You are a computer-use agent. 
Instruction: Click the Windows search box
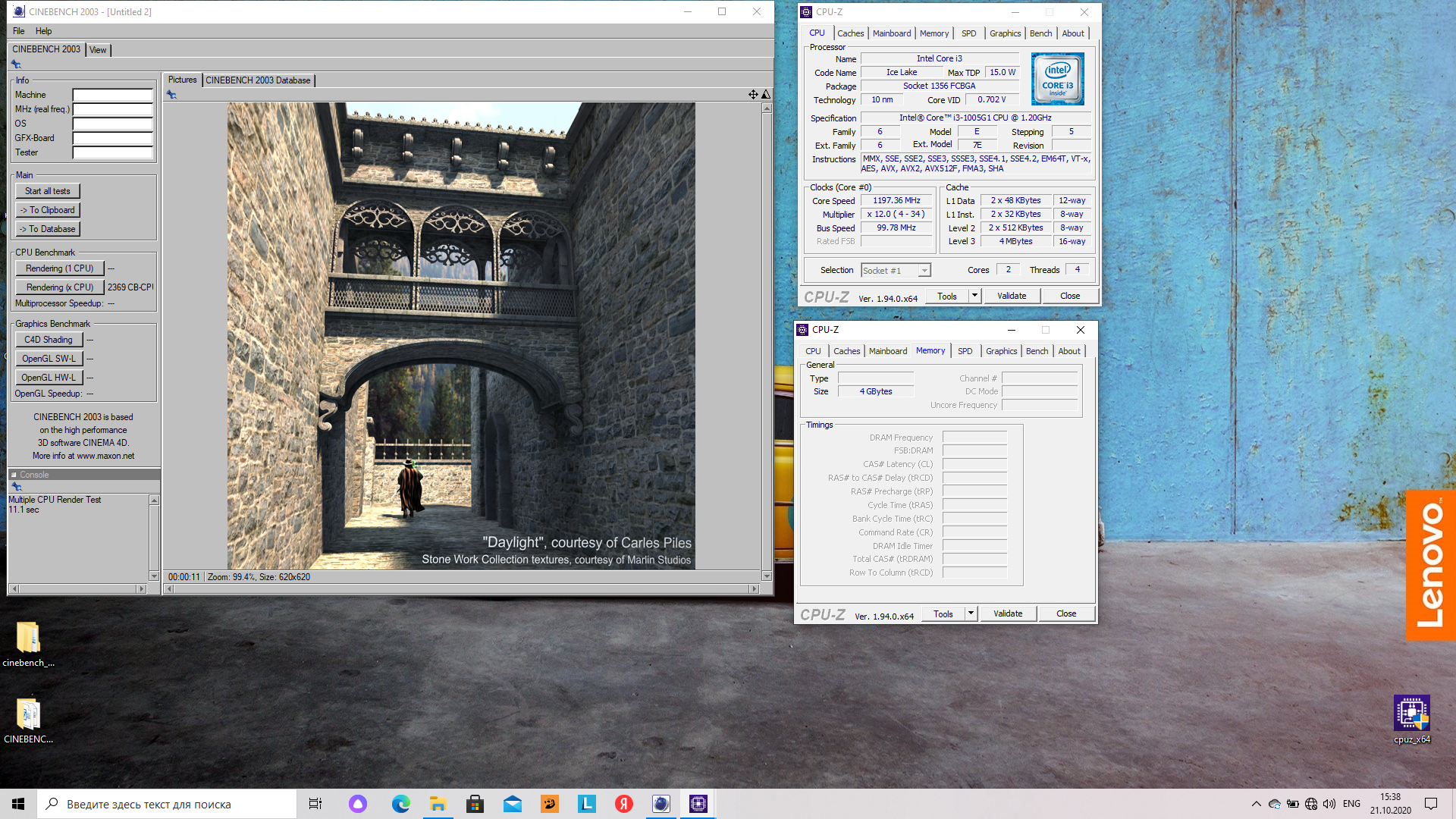(x=166, y=804)
